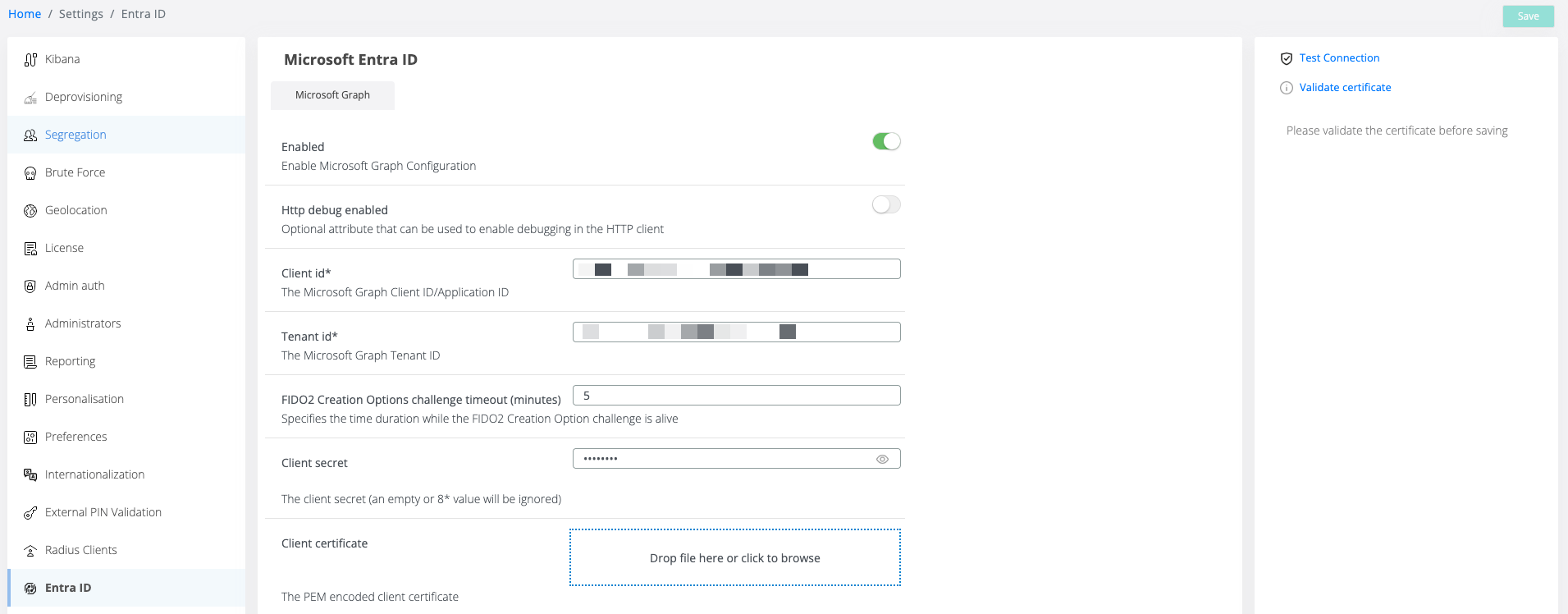Reveal the client secret with eye icon
Screen dimensions: 1568x614
pos(882,460)
